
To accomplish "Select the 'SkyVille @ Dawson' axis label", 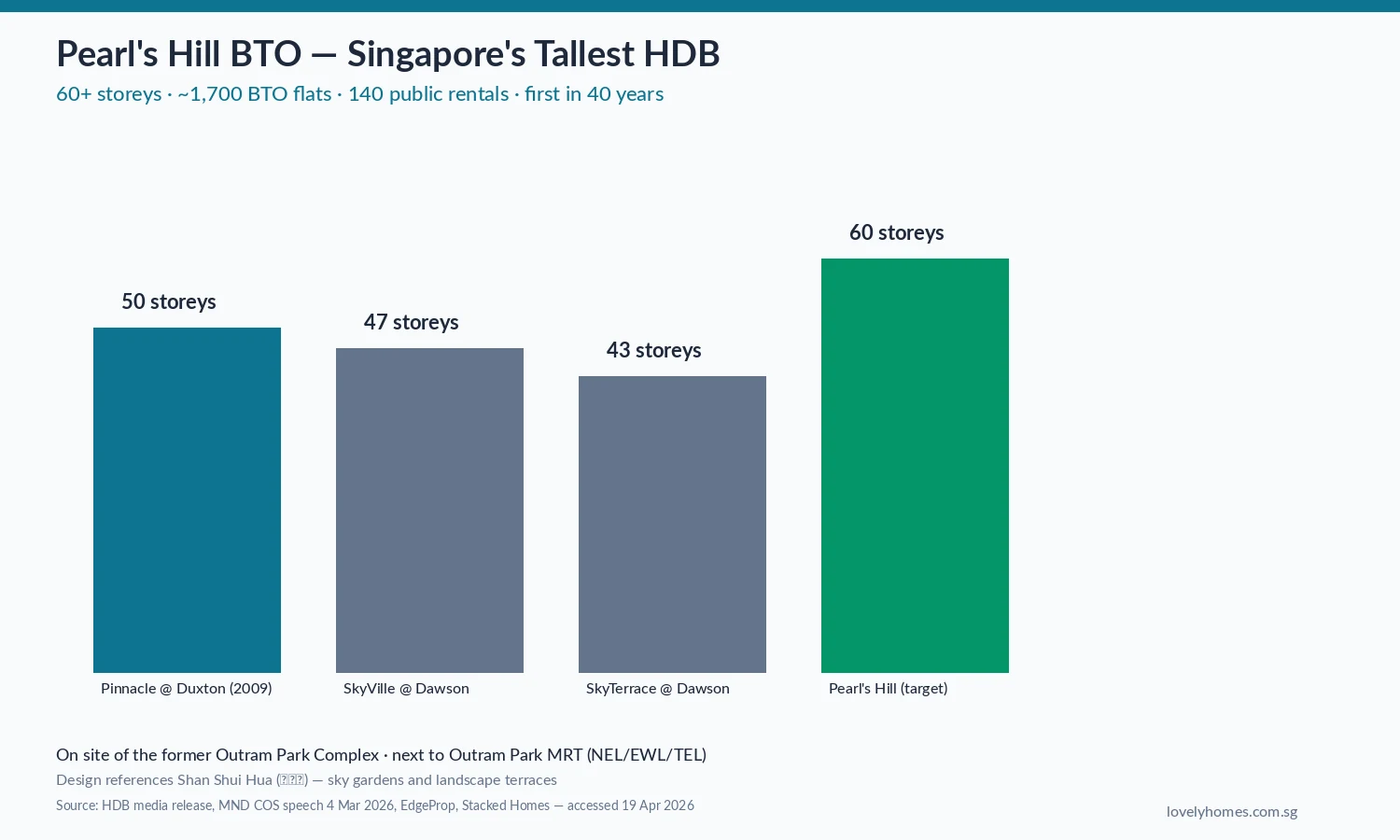I will pyautogui.click(x=407, y=688).
